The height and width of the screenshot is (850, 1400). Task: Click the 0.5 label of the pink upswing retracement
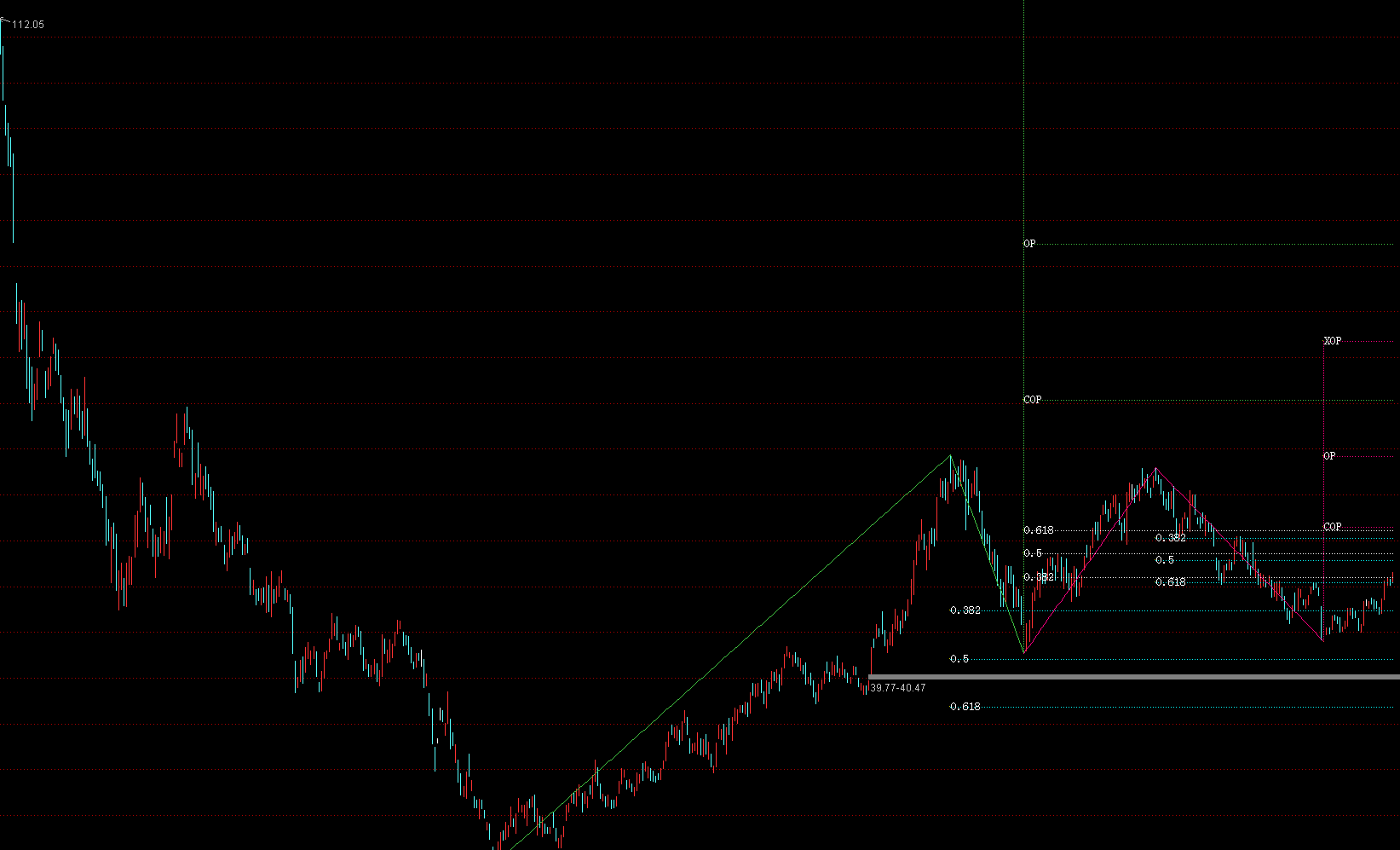pyautogui.click(x=1165, y=560)
